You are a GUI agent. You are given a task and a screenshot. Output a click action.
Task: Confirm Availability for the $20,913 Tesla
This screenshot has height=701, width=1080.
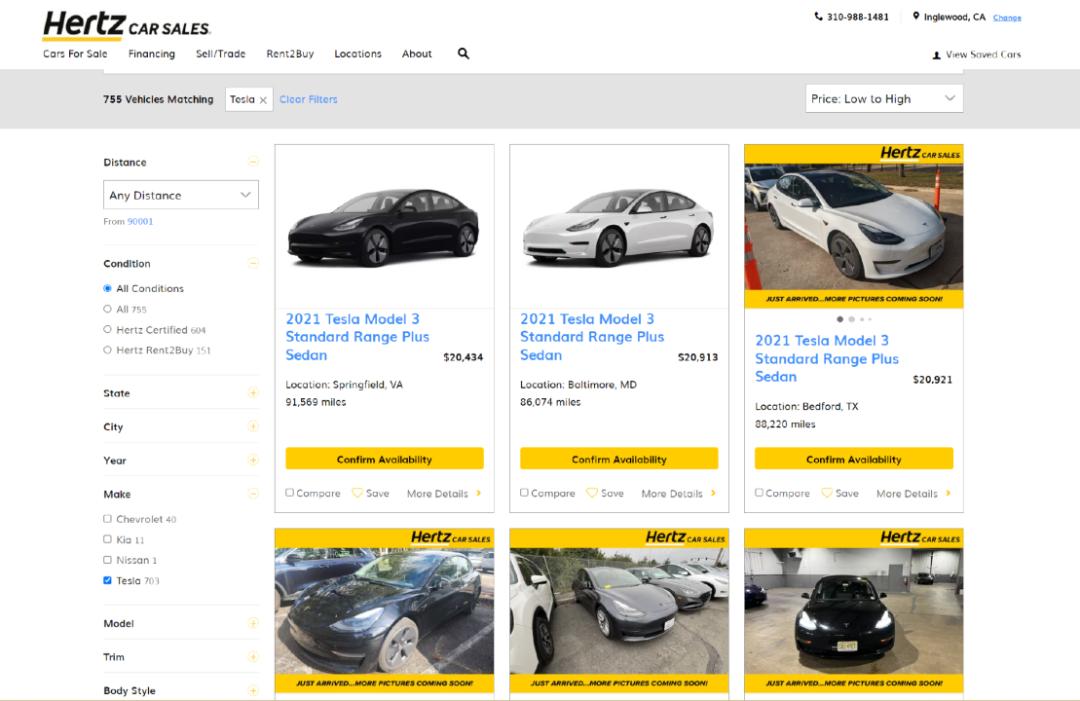coord(619,459)
